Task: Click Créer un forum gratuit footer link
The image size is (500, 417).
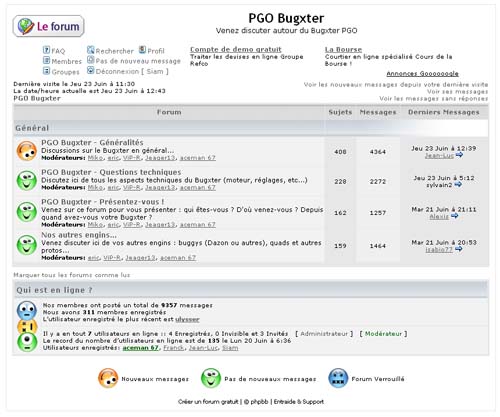Action: coord(208,402)
